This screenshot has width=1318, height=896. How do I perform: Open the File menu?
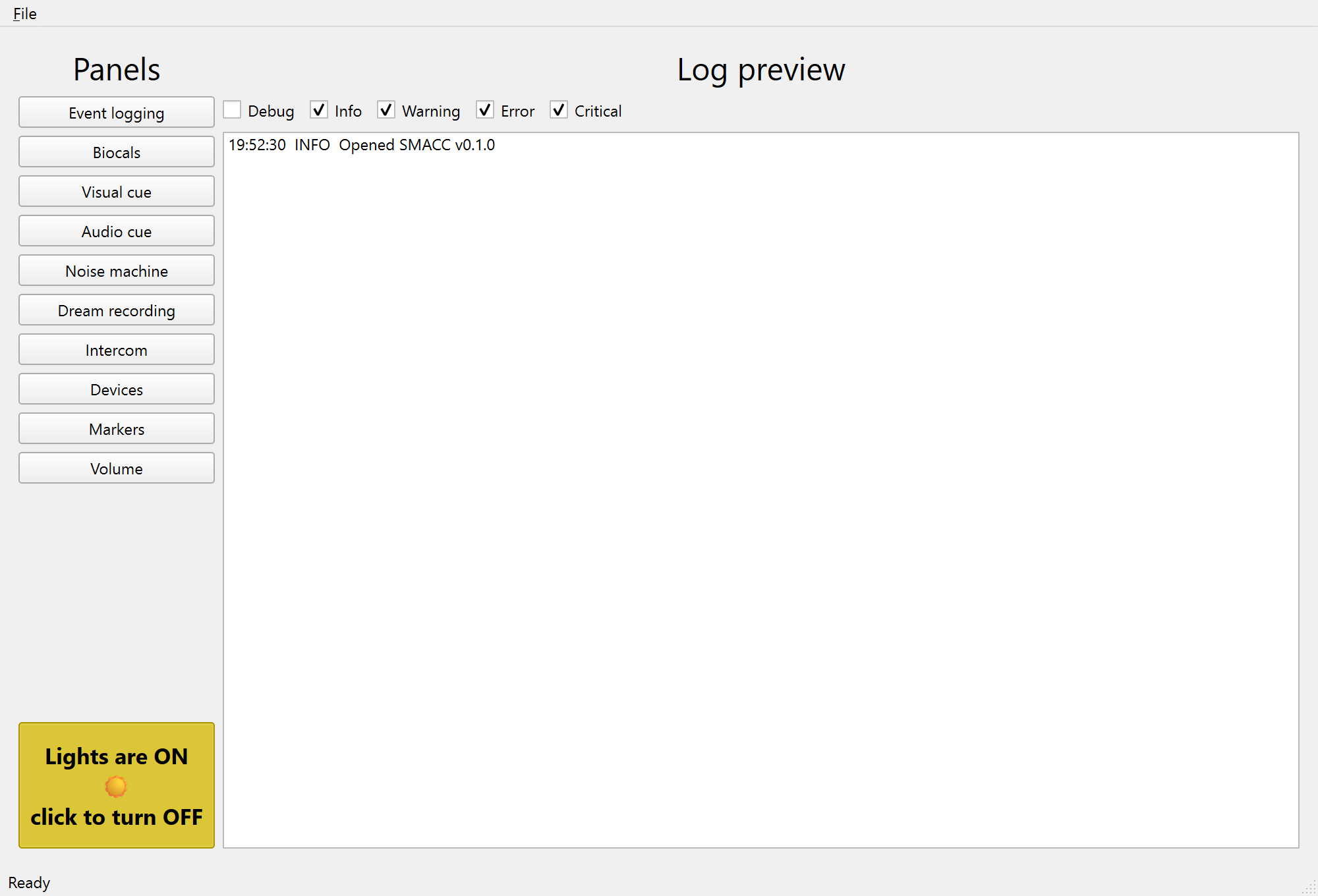[25, 13]
